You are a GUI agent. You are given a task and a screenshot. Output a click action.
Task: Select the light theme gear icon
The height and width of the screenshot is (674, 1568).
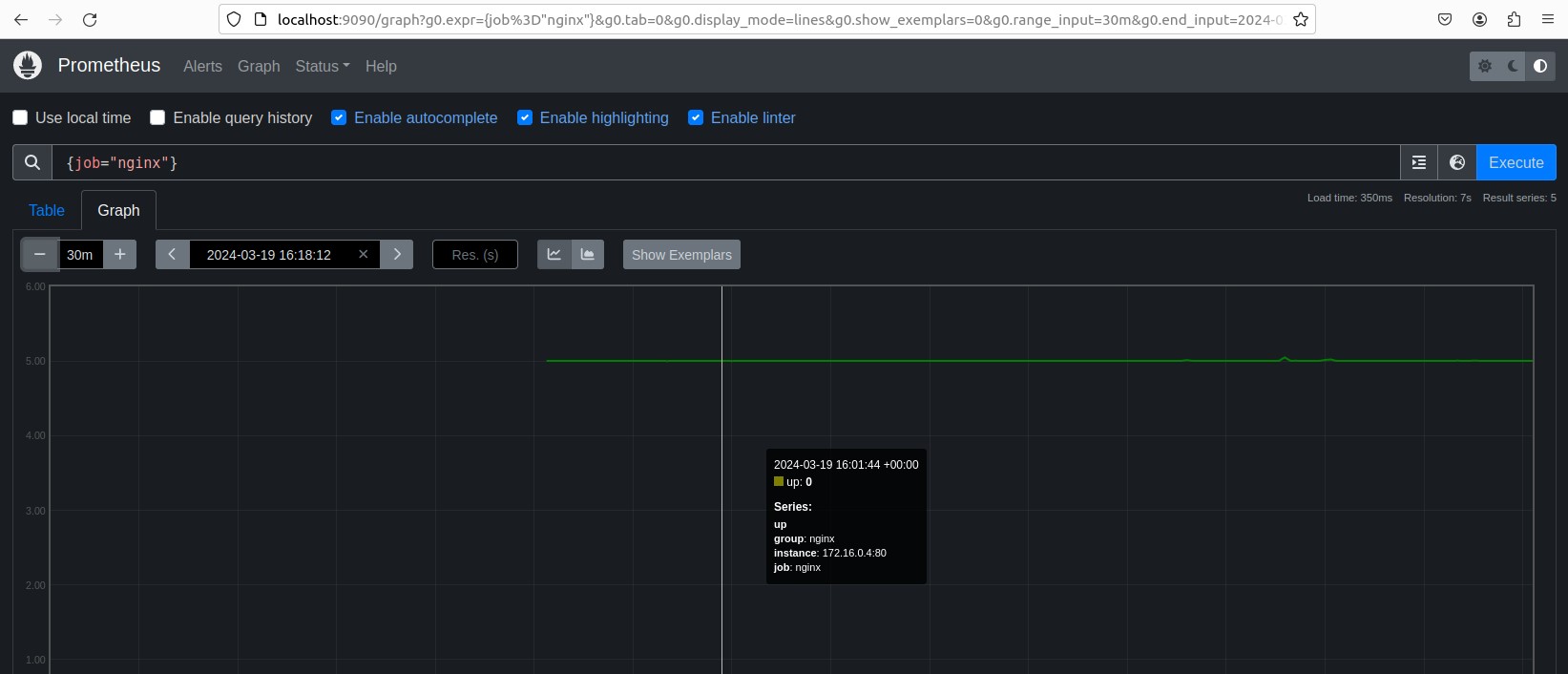point(1485,66)
